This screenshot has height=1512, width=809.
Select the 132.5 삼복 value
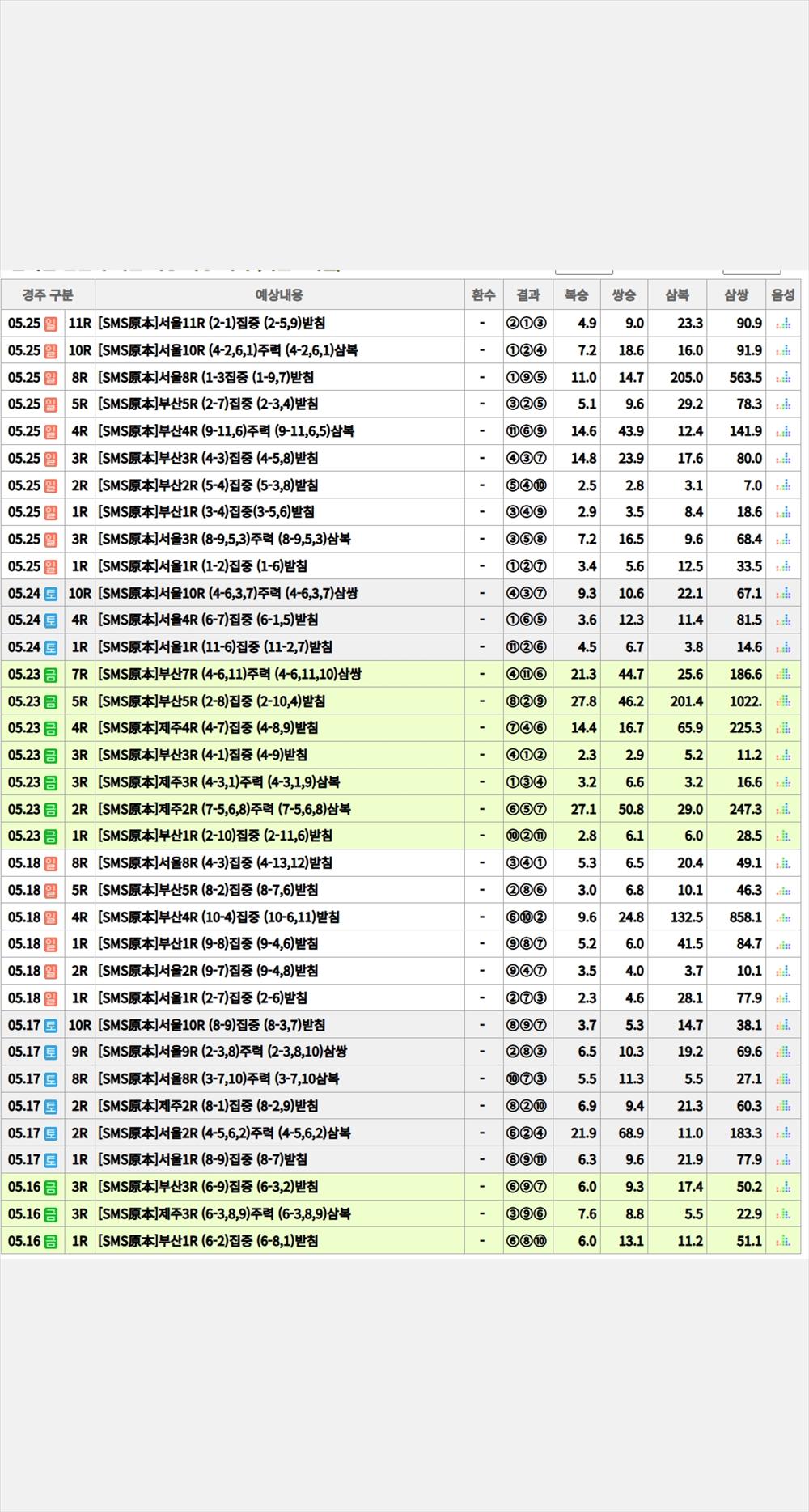[x=686, y=917]
